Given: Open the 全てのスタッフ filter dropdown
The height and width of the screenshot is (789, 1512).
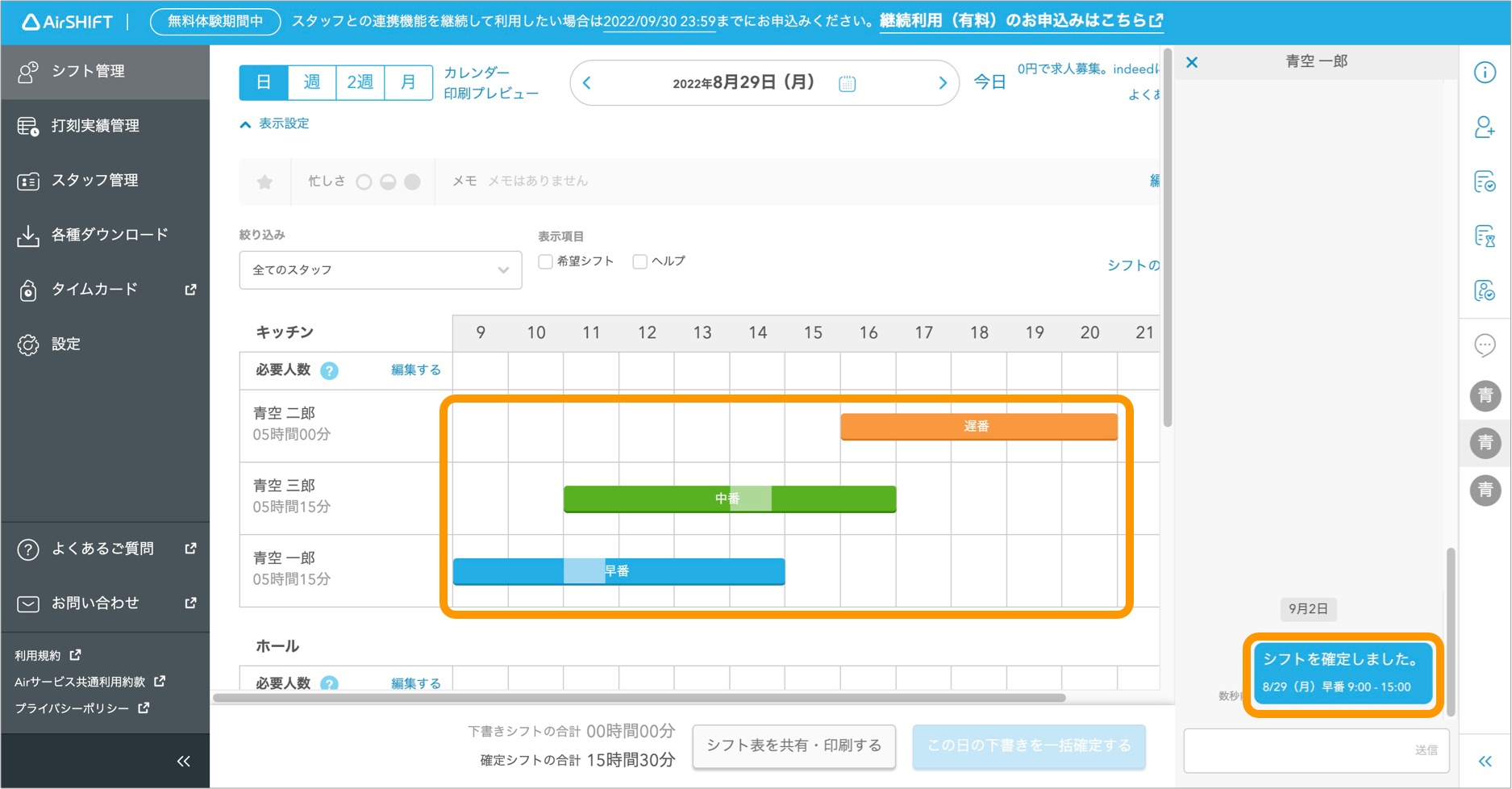Looking at the screenshot, I should (380, 270).
